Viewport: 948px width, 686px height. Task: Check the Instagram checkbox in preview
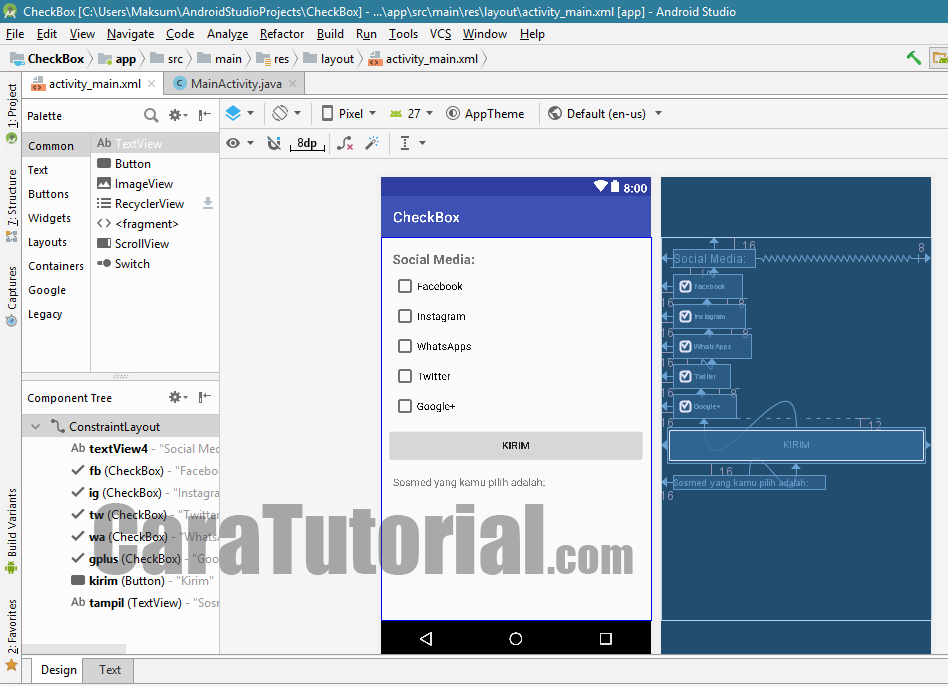point(405,316)
